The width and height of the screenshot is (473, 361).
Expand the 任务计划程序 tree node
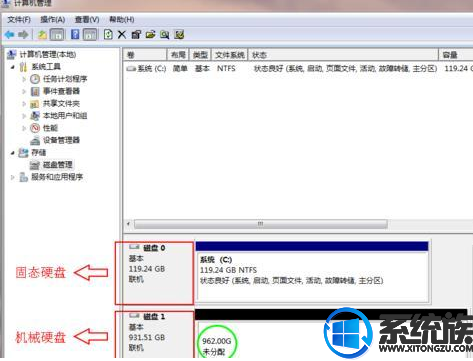[24, 79]
